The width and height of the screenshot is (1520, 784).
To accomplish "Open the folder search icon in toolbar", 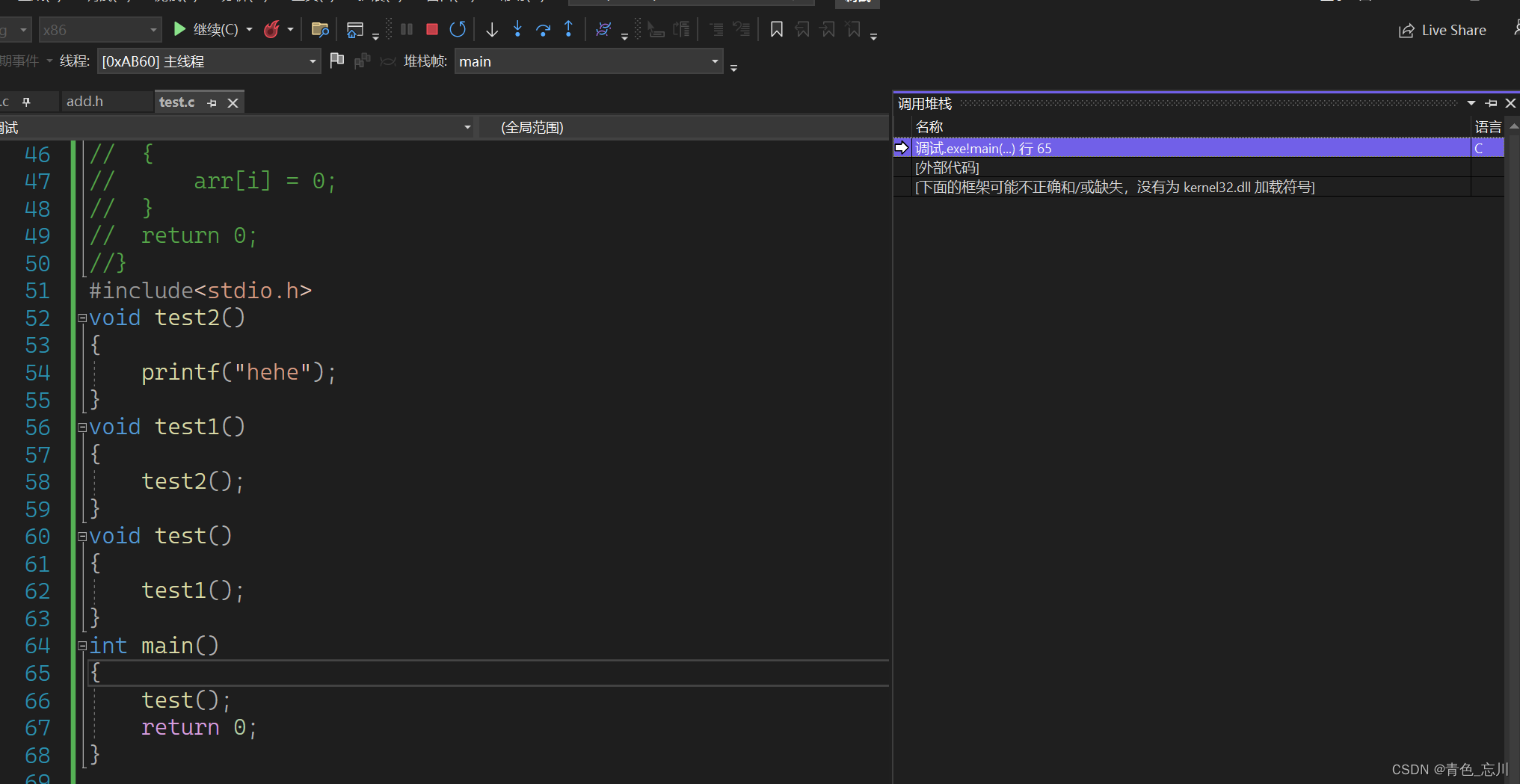I will [x=320, y=29].
